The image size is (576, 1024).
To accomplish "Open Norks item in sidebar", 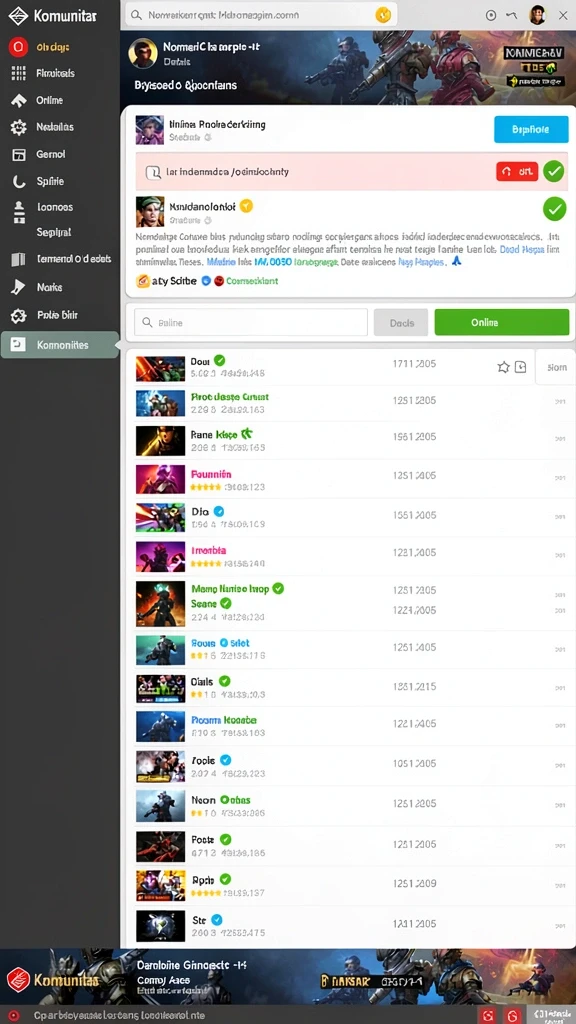I will coord(49,287).
